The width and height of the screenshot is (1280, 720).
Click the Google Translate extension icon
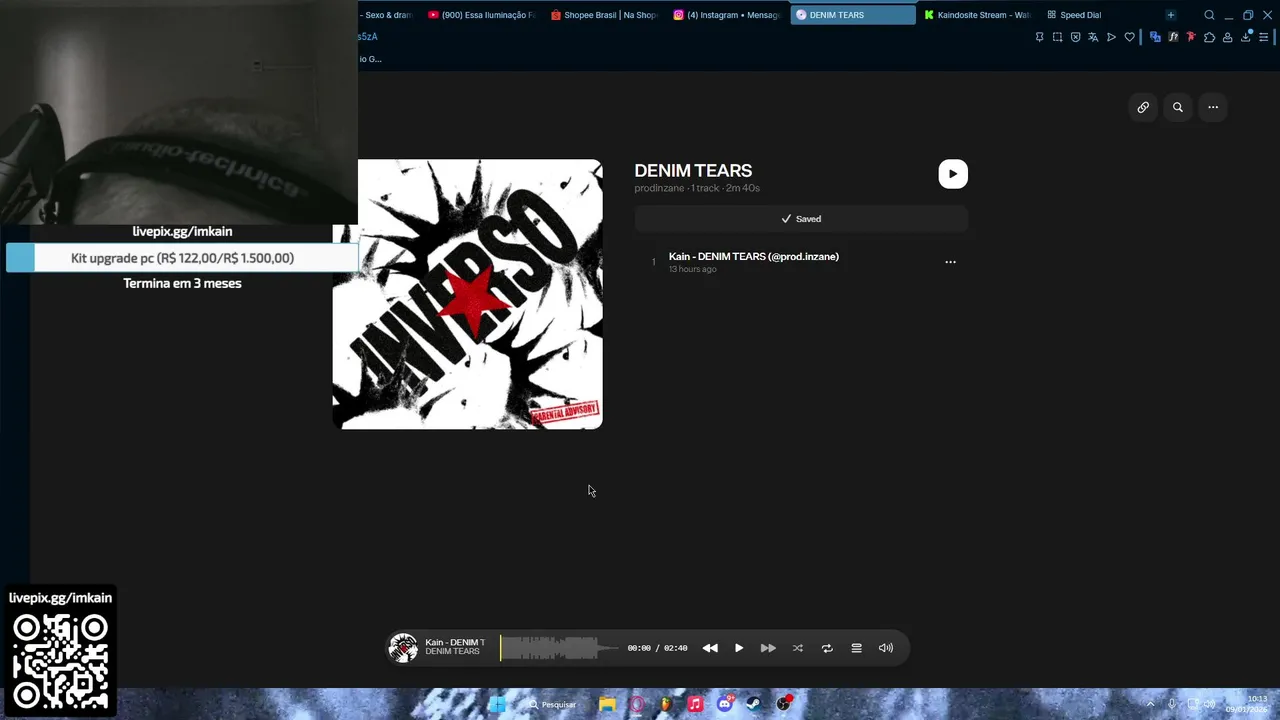click(x=1155, y=37)
